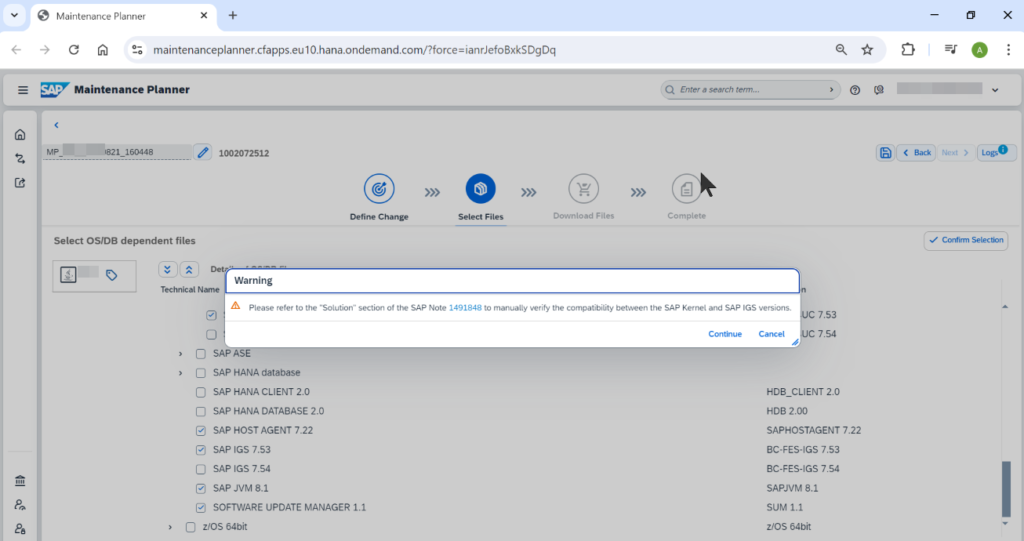Click Cancel in the Warning dialog
The height and width of the screenshot is (541, 1024).
point(771,334)
